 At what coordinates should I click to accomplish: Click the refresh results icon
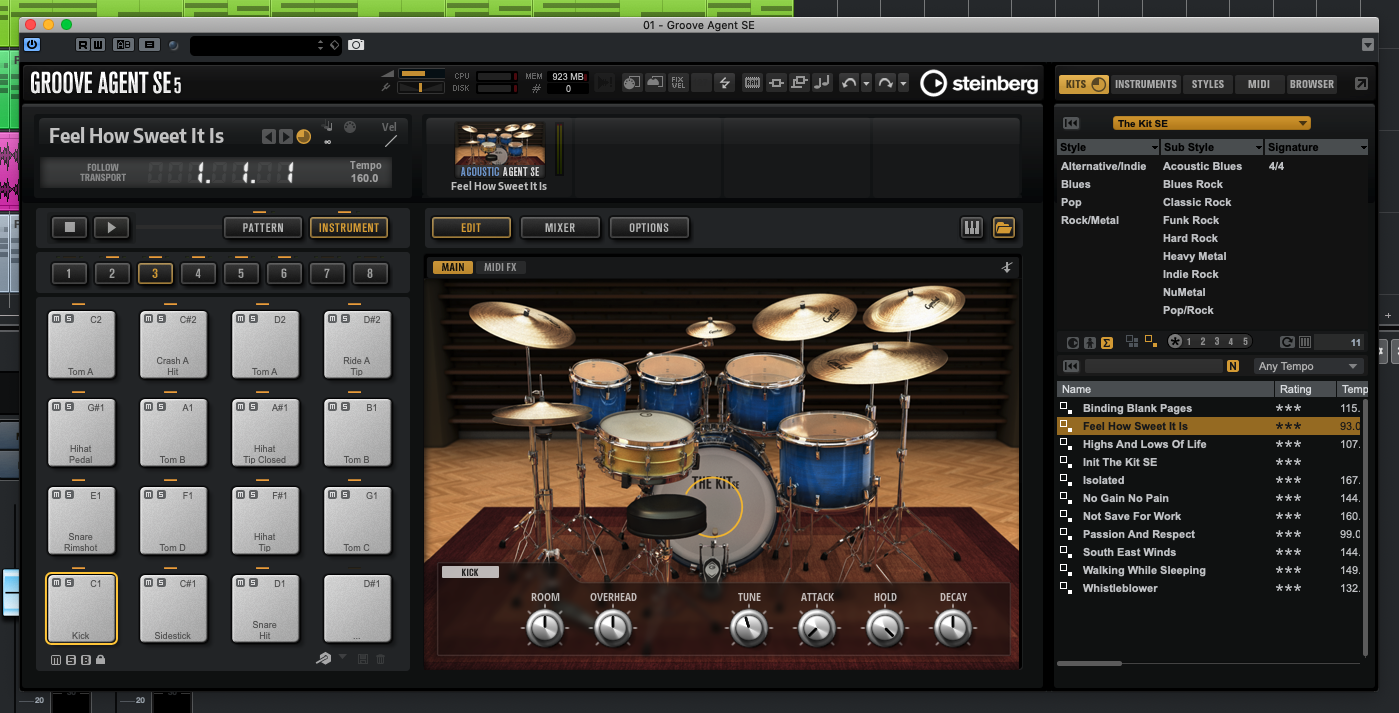(1287, 342)
